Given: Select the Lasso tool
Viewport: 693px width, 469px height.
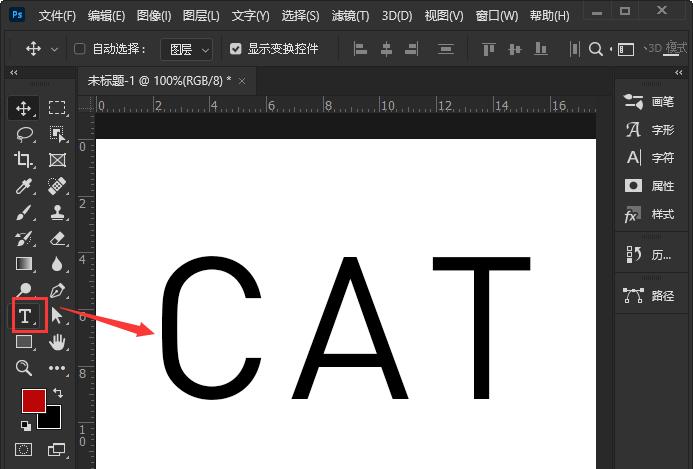Looking at the screenshot, I should click(25, 134).
